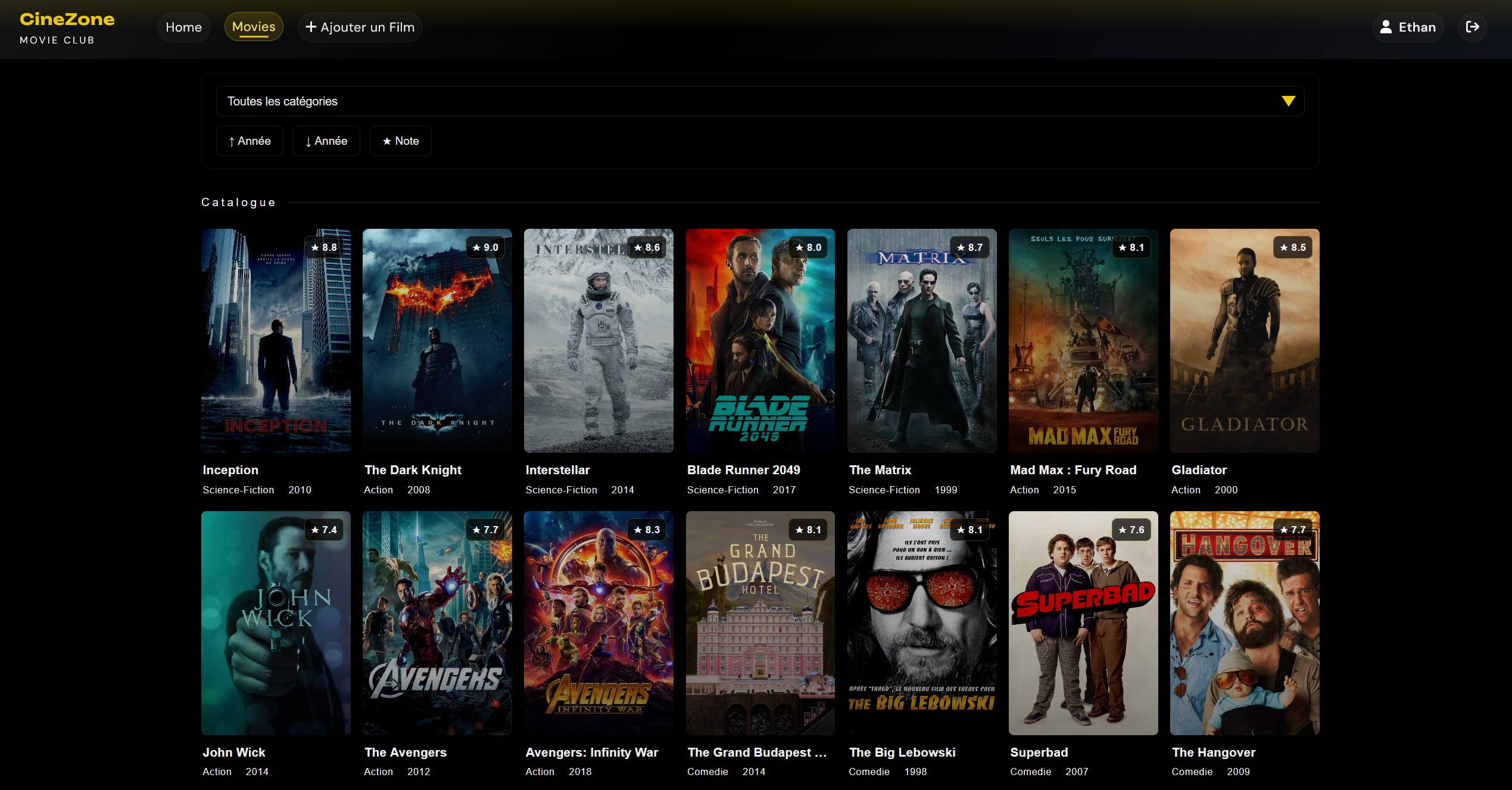Screen dimensions: 1512x790
Task: Open the Interstellar poster
Action: pyautogui.click(x=598, y=341)
